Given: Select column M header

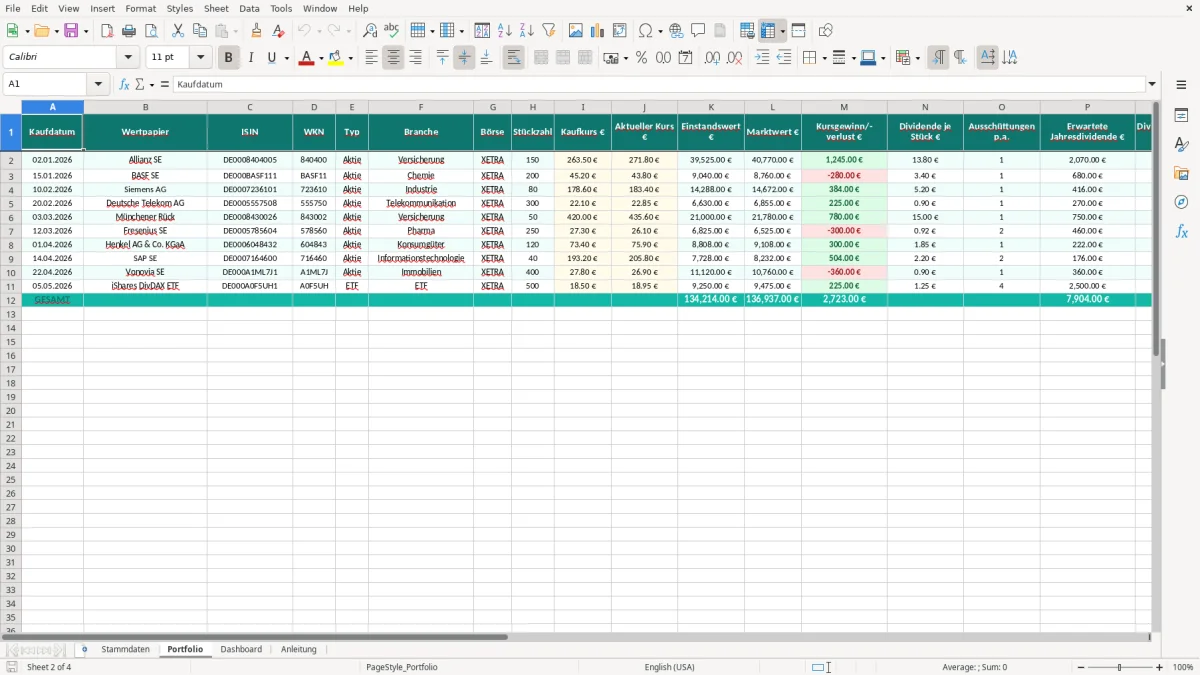Looking at the screenshot, I should [x=844, y=107].
